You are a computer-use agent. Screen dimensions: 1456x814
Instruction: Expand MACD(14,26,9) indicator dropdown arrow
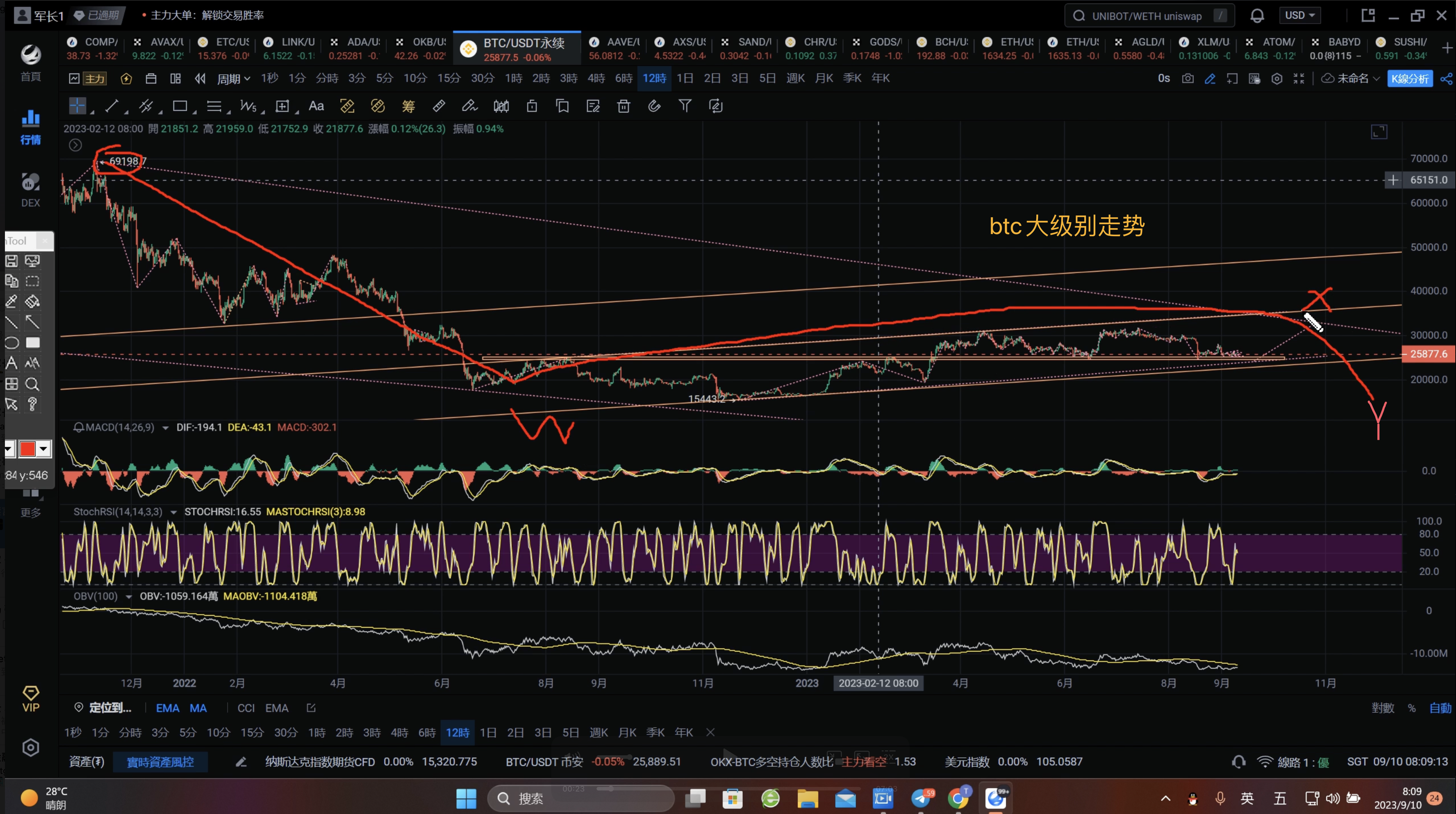pos(166,428)
